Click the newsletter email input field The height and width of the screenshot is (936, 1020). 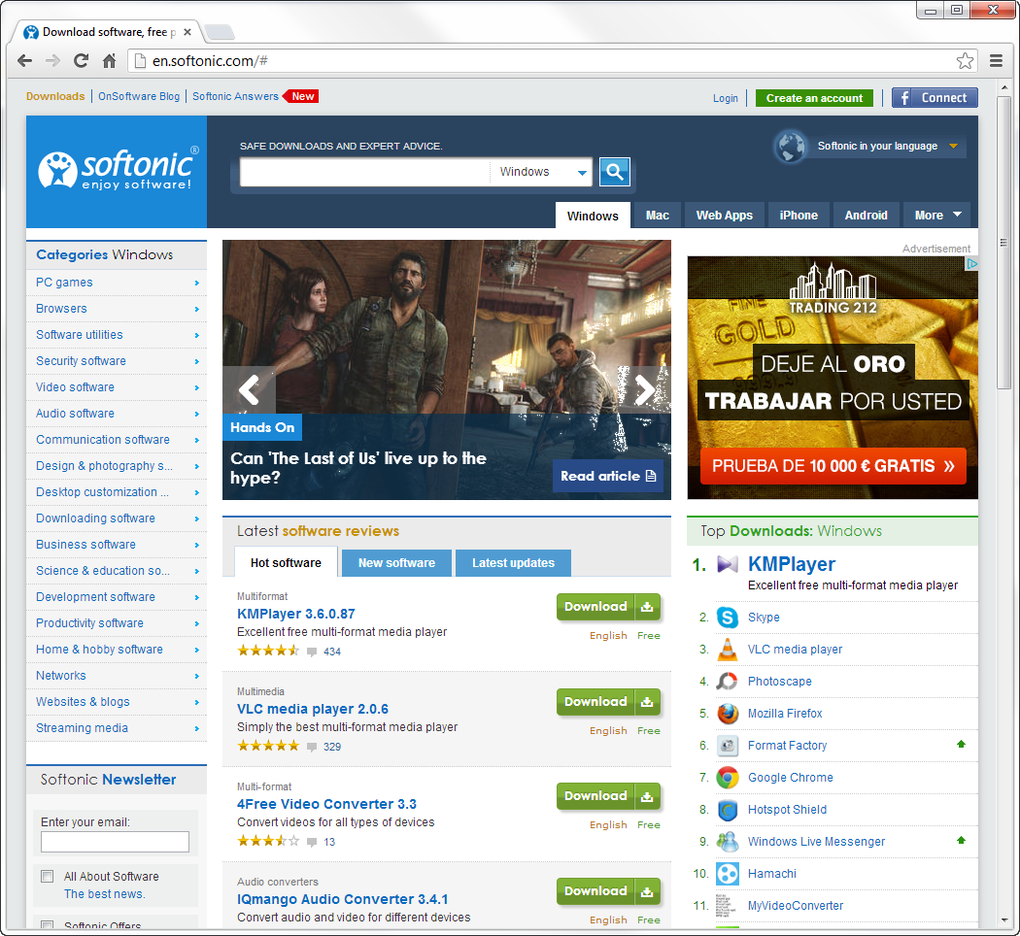click(114, 842)
